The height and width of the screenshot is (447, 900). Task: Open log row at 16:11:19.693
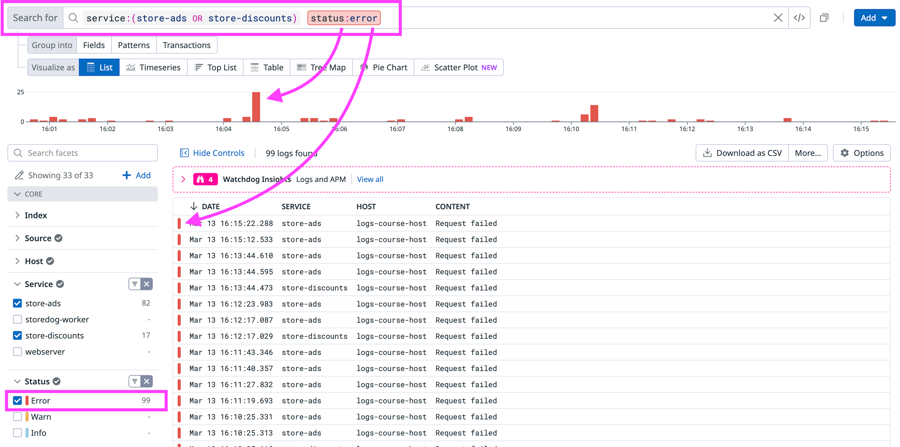point(531,401)
